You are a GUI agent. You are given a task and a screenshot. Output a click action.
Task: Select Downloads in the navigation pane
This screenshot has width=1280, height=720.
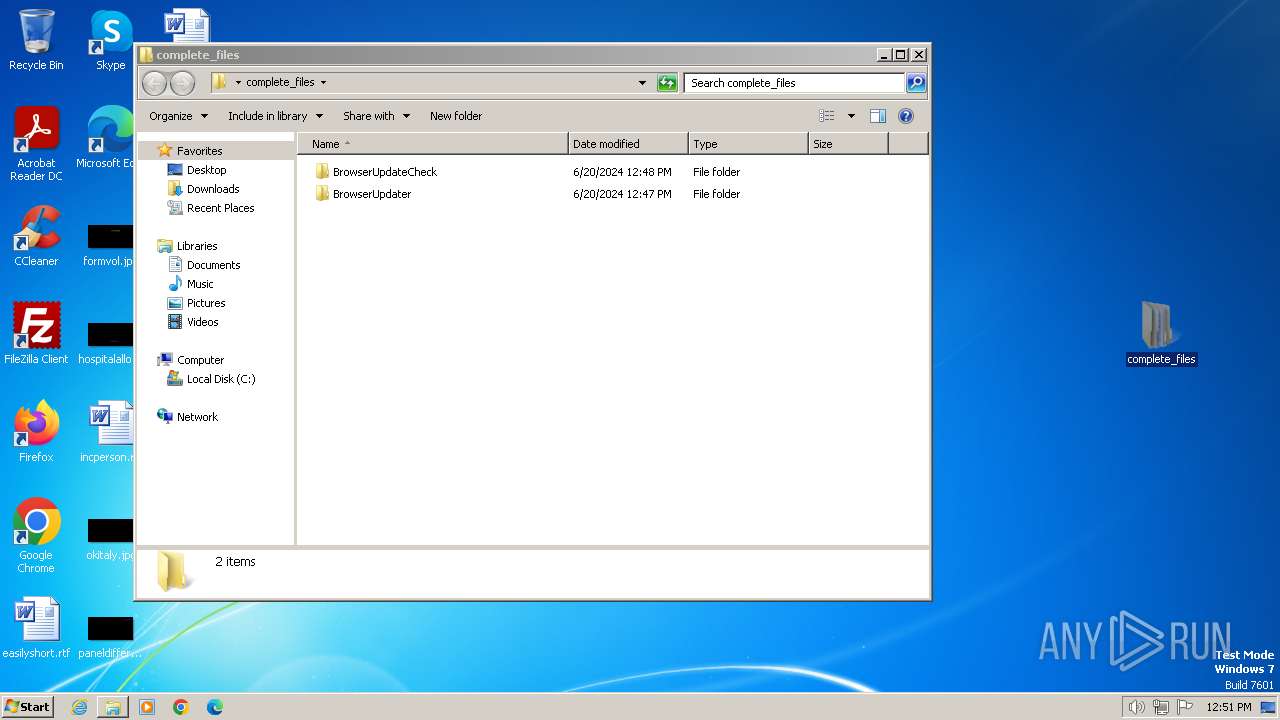(x=213, y=189)
